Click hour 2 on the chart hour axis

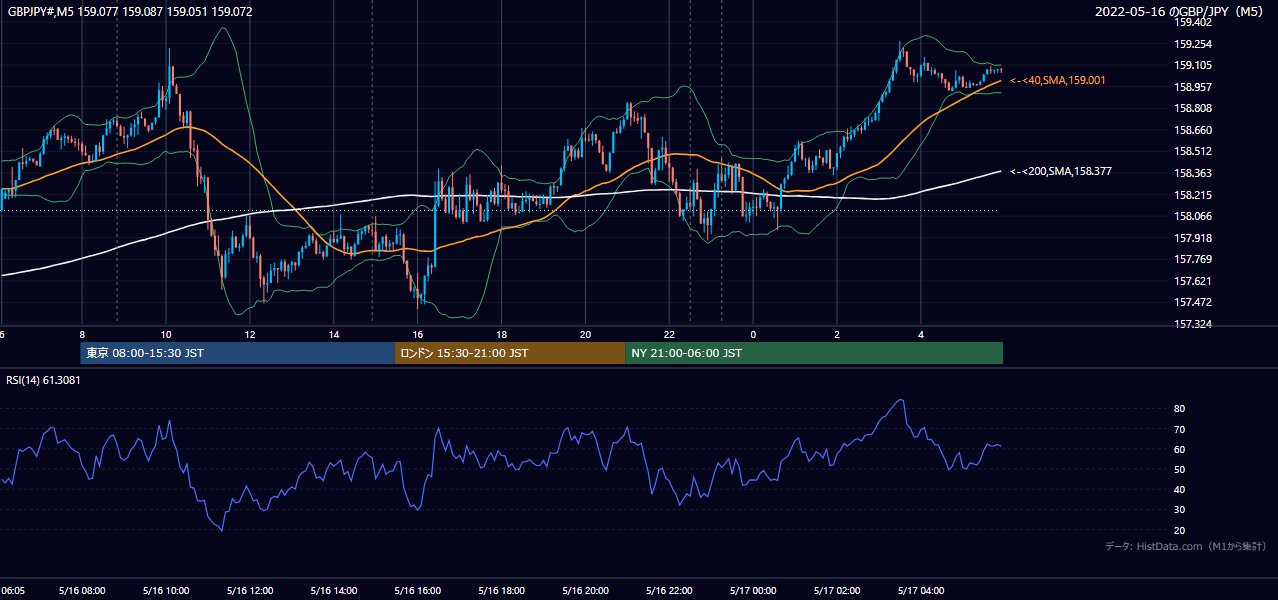click(x=837, y=335)
